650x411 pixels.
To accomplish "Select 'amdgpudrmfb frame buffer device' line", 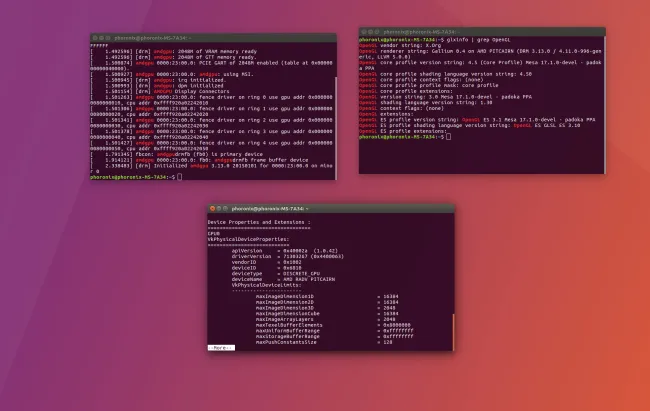I will [199, 160].
